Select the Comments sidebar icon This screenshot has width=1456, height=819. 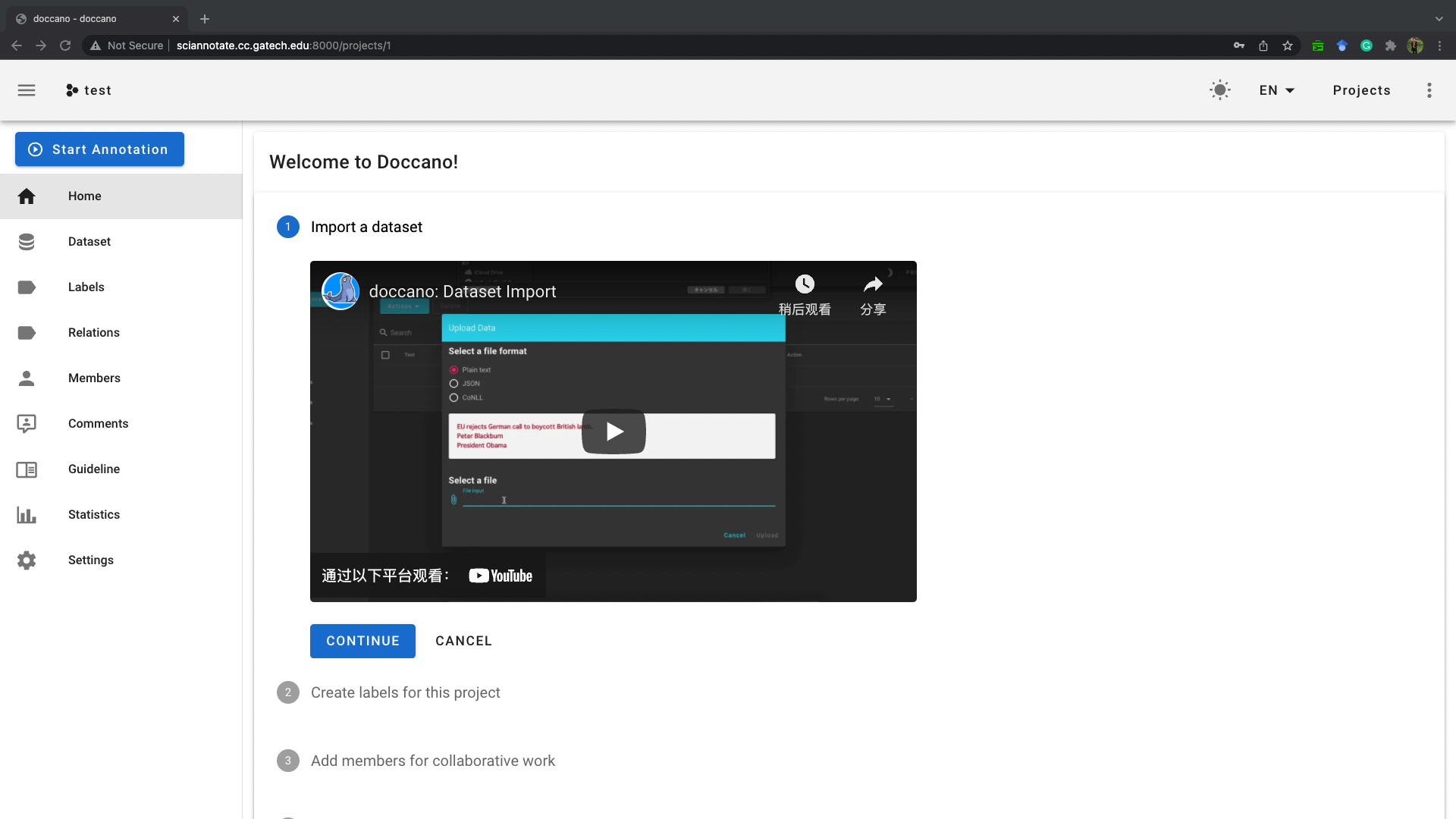[x=27, y=423]
